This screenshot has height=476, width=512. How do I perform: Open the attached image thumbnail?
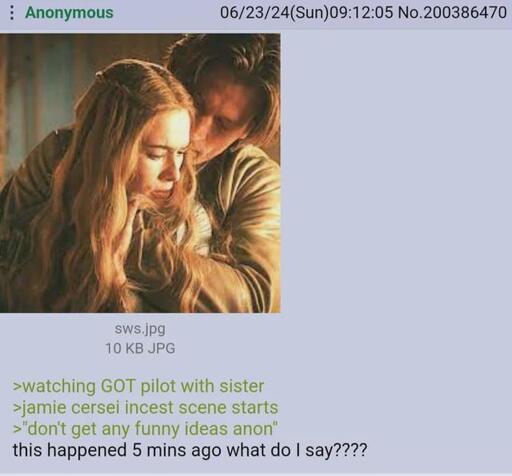pyautogui.click(x=140, y=173)
